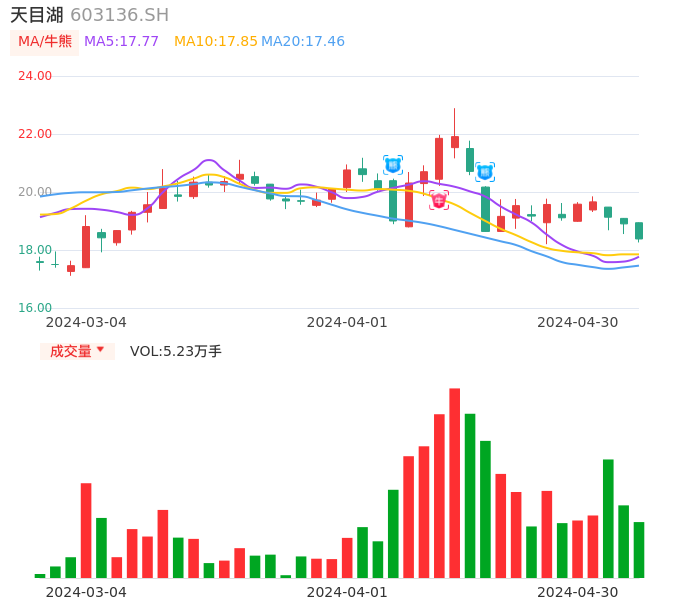Click the red arrow beside 成交量
This screenshot has width=686, height=606.
point(100,350)
